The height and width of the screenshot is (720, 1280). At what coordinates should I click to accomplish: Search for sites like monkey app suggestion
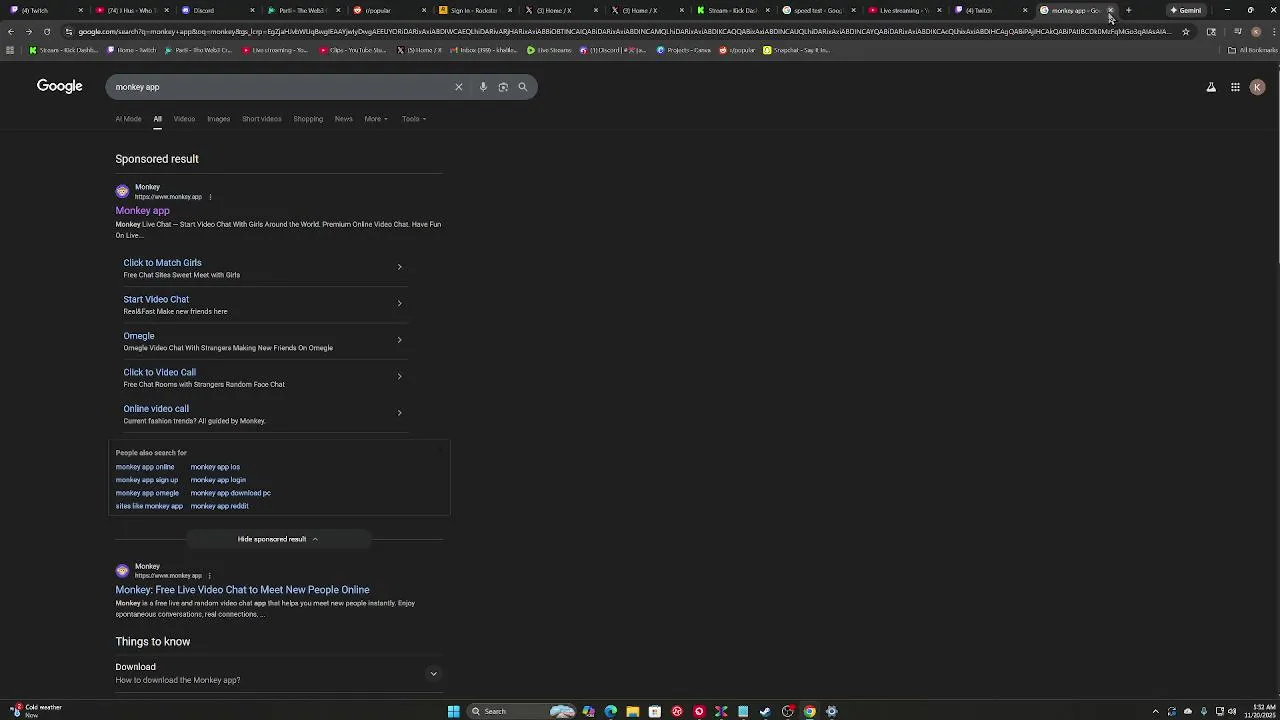coord(149,506)
